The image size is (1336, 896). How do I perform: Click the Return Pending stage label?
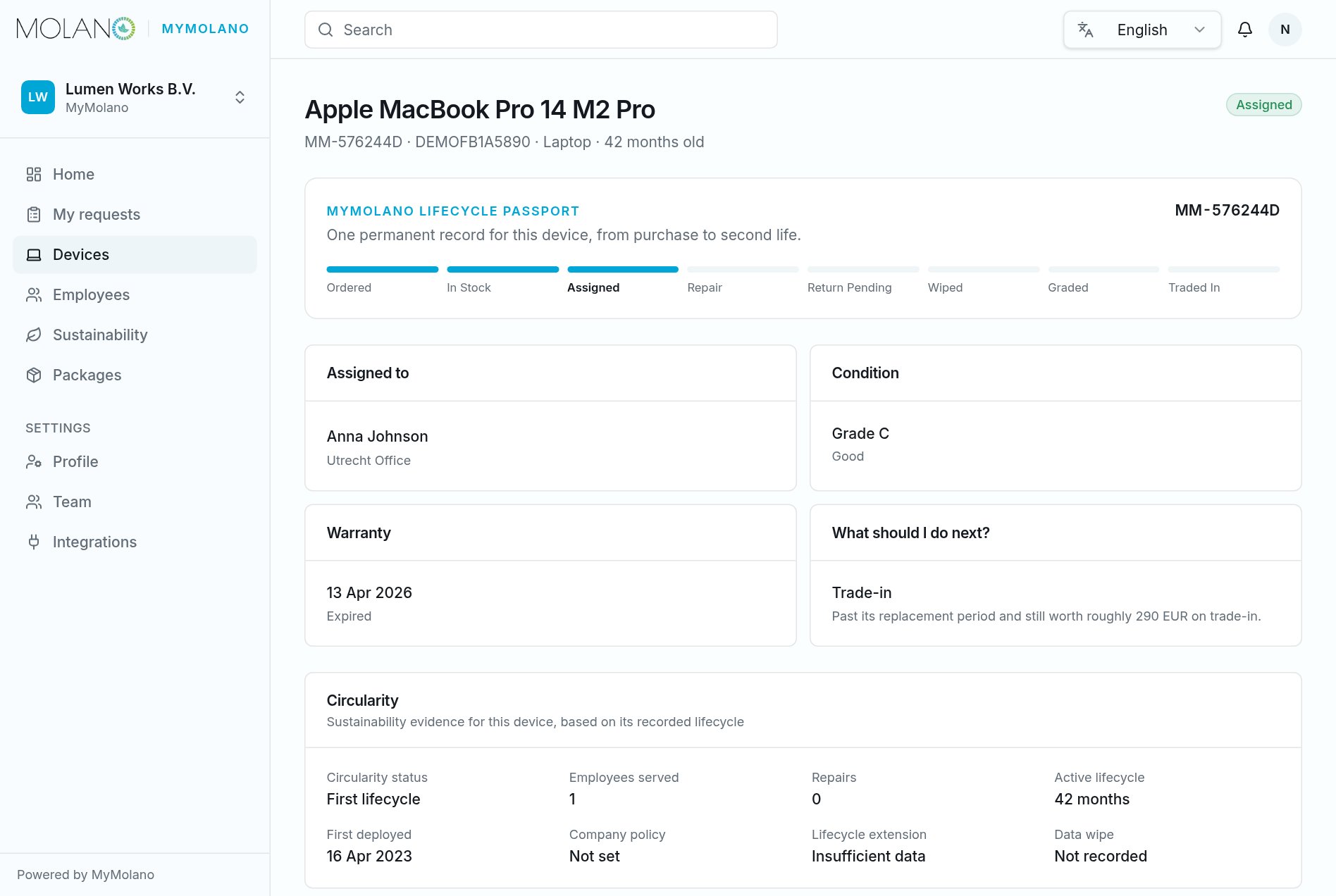pyautogui.click(x=850, y=287)
